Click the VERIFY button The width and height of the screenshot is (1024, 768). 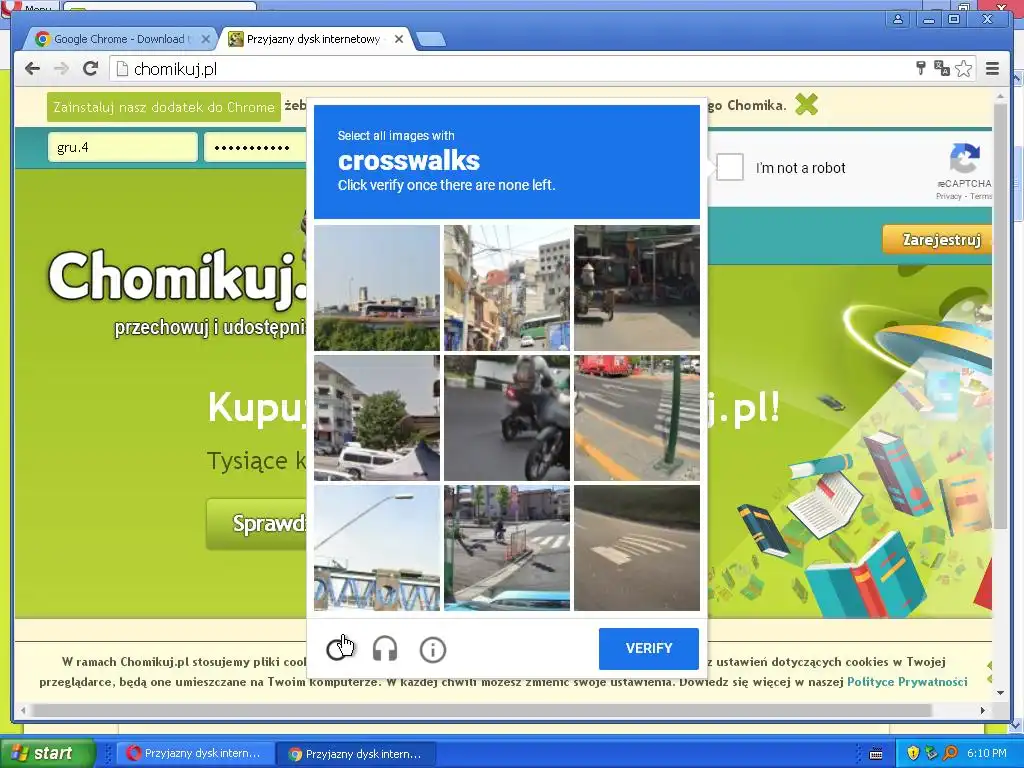click(x=648, y=648)
